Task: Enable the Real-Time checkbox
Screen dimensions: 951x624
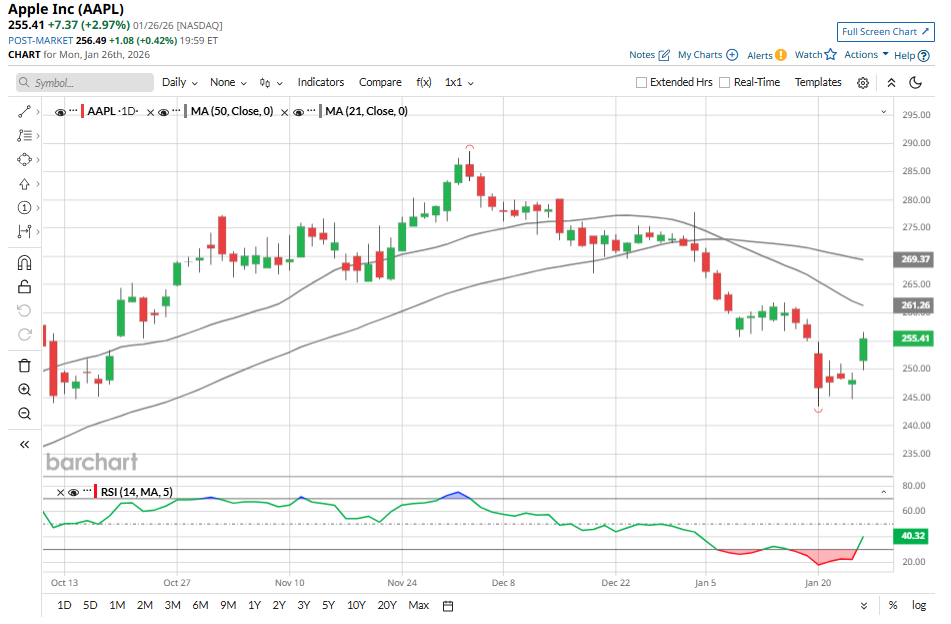Action: pos(724,82)
